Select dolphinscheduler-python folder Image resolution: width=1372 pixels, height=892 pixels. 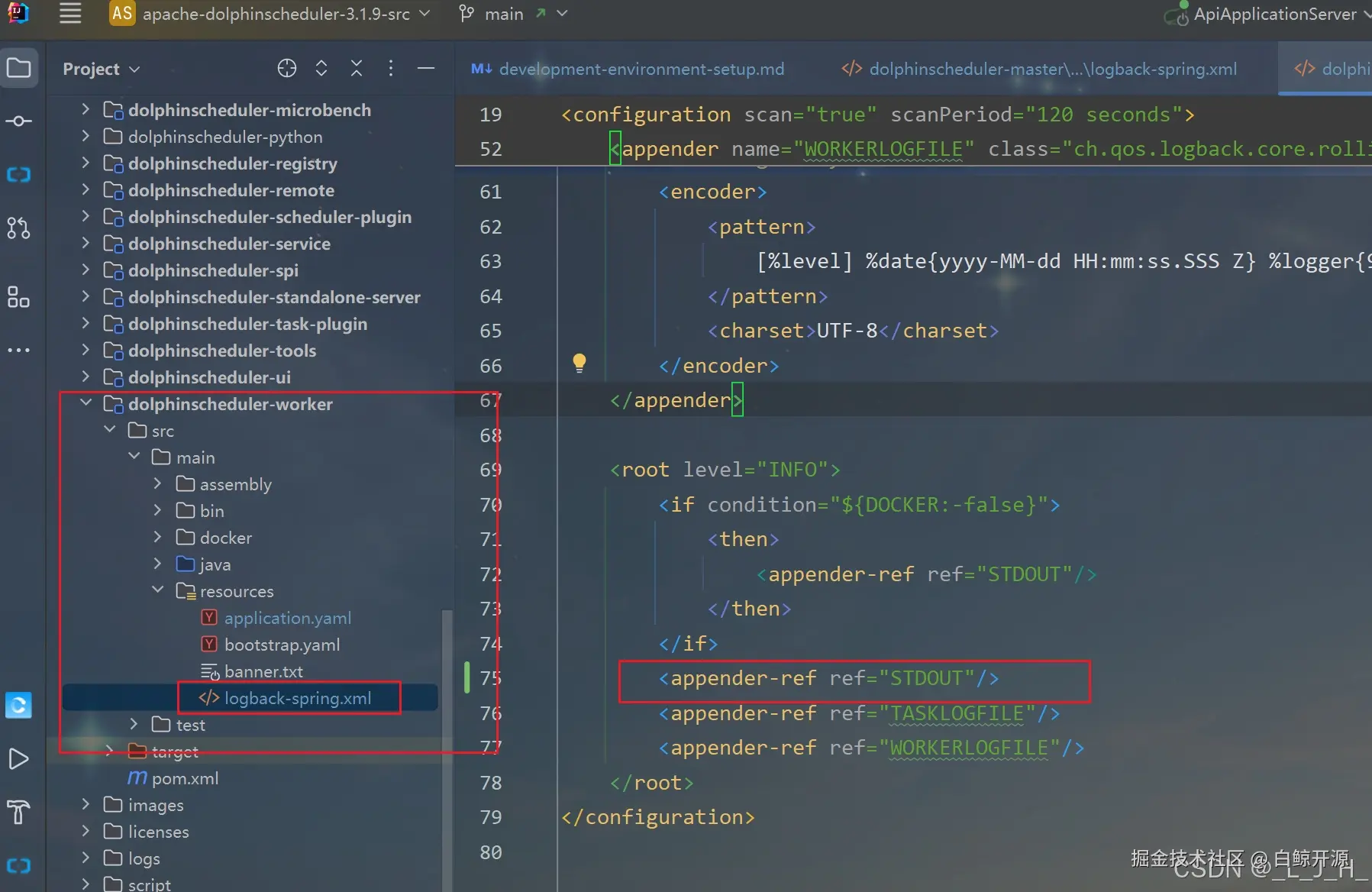tap(225, 137)
